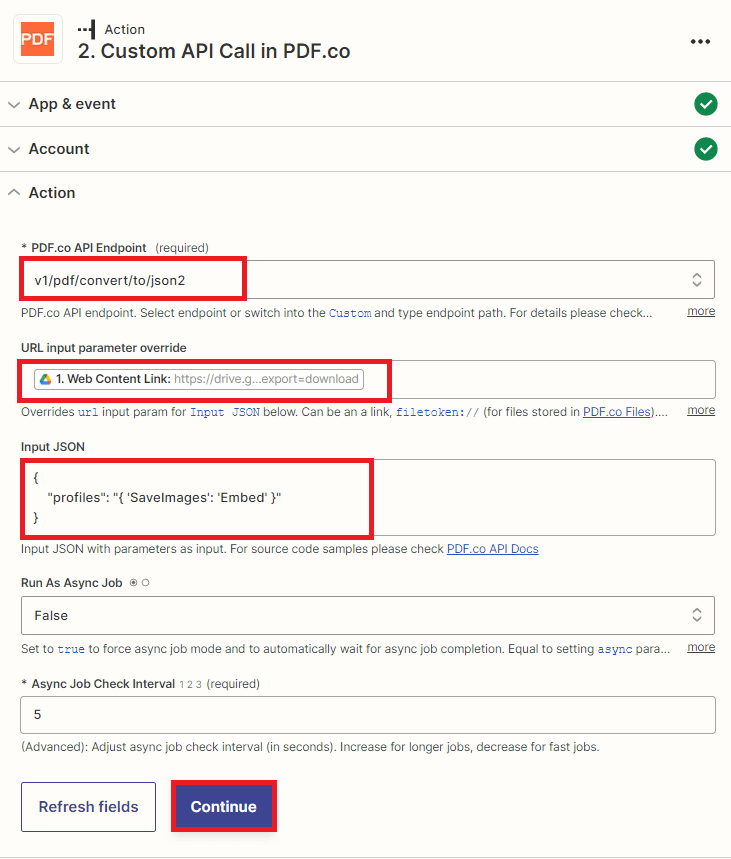Viewport: 731px width, 859px height.
Task: Select the filled radio icon next to Run As Async Job
Action: click(133, 583)
